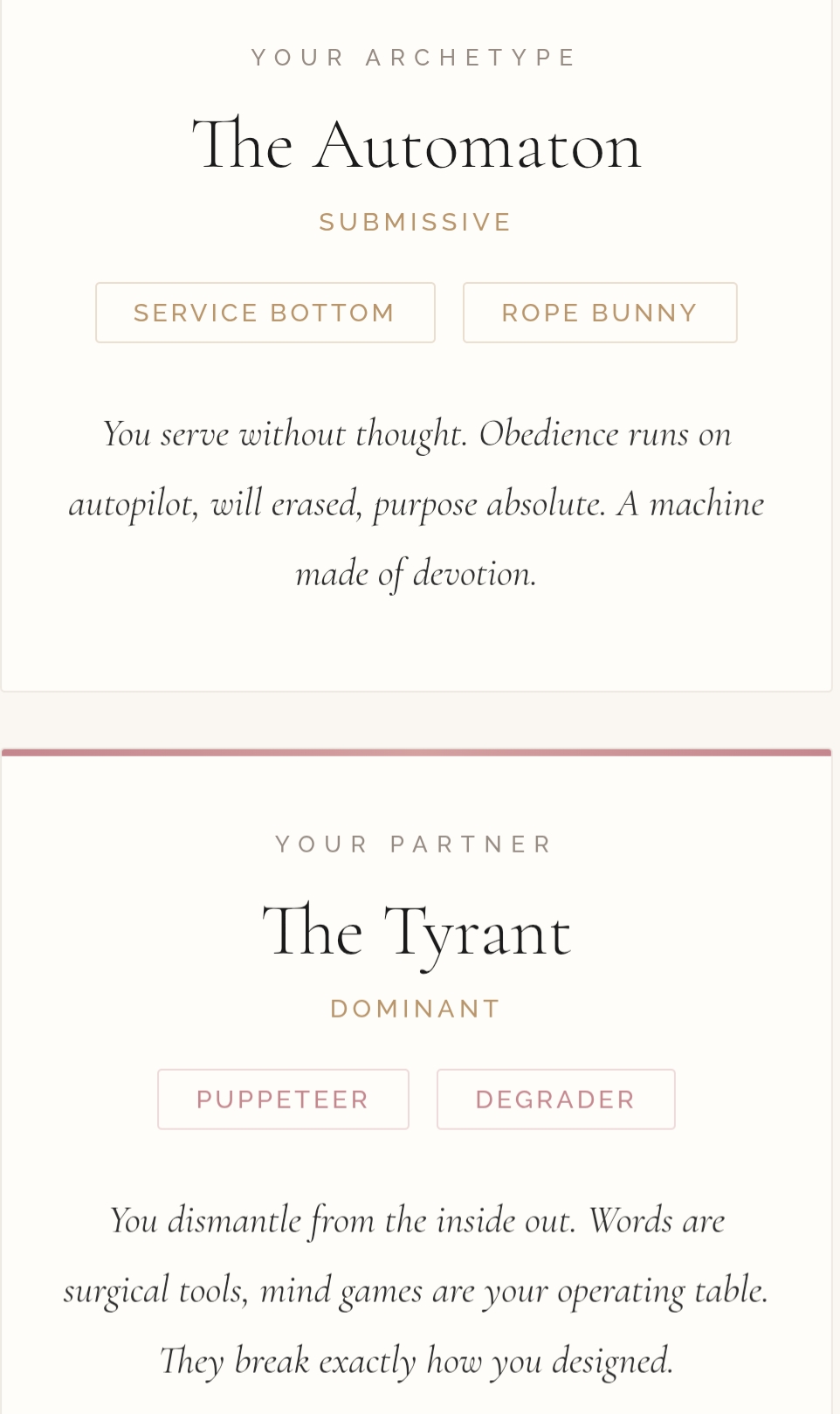The width and height of the screenshot is (840, 1414).
Task: Click the line starting "You serve without thought"
Action: click(417, 434)
